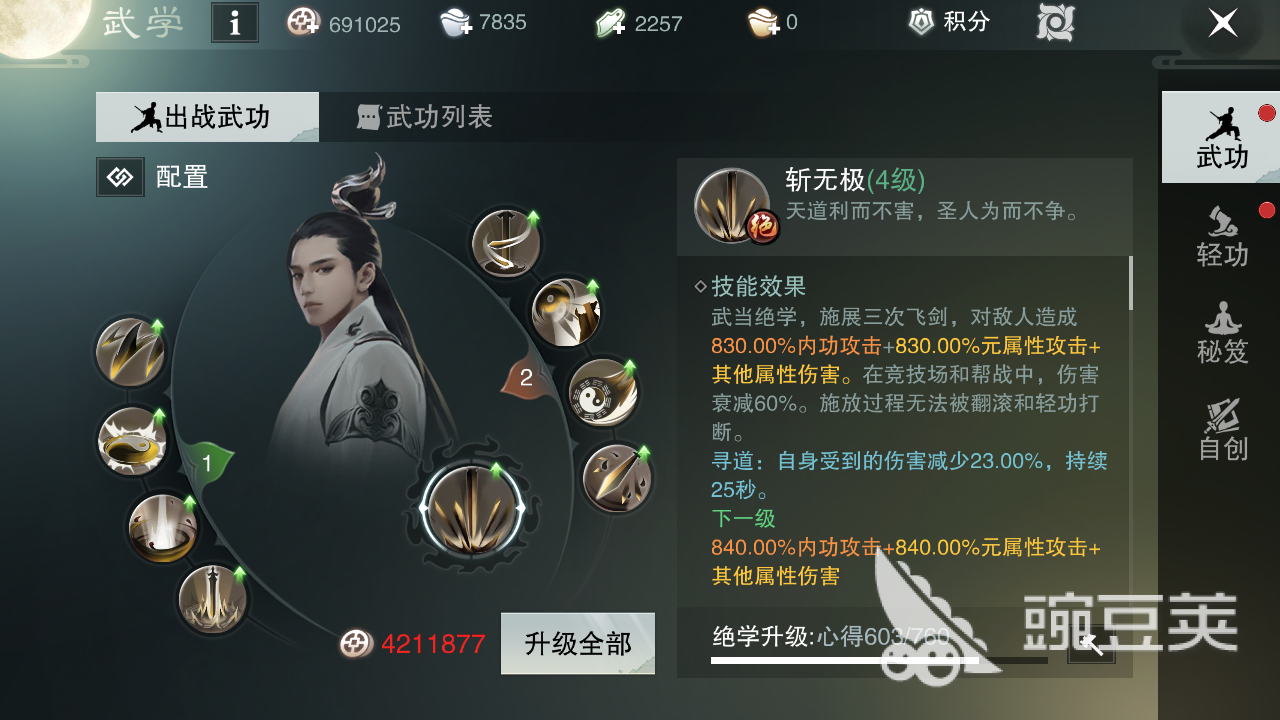Click the 升级全部 button
The width and height of the screenshot is (1280, 720).
click(x=578, y=643)
